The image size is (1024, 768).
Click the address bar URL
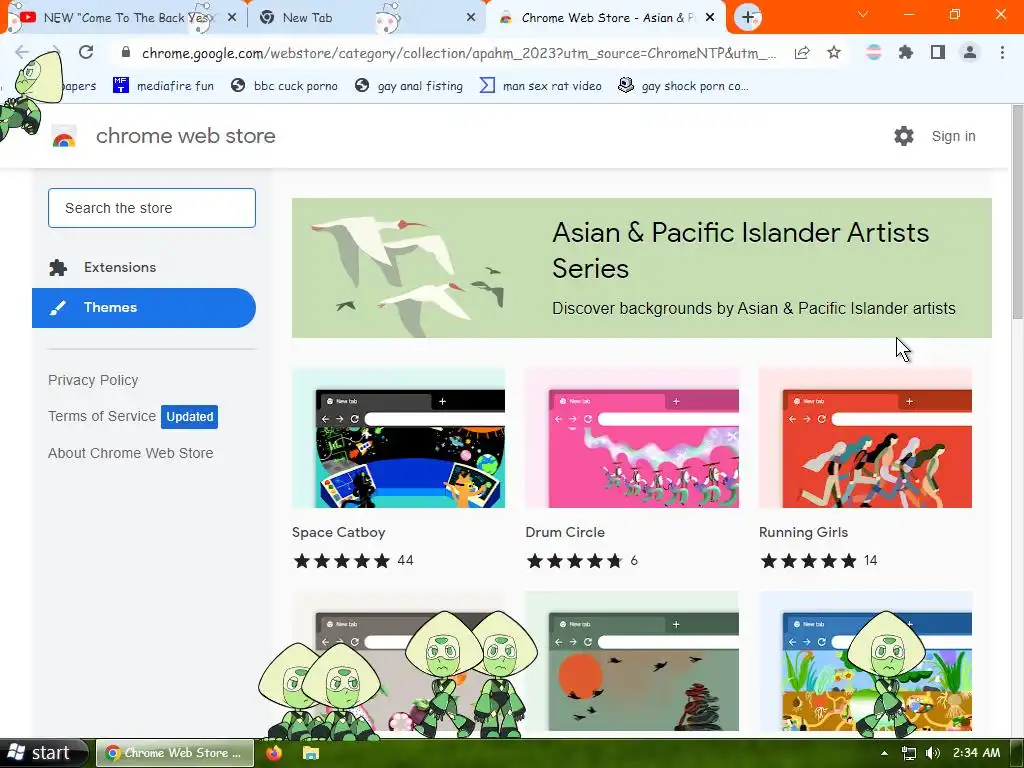click(459, 53)
